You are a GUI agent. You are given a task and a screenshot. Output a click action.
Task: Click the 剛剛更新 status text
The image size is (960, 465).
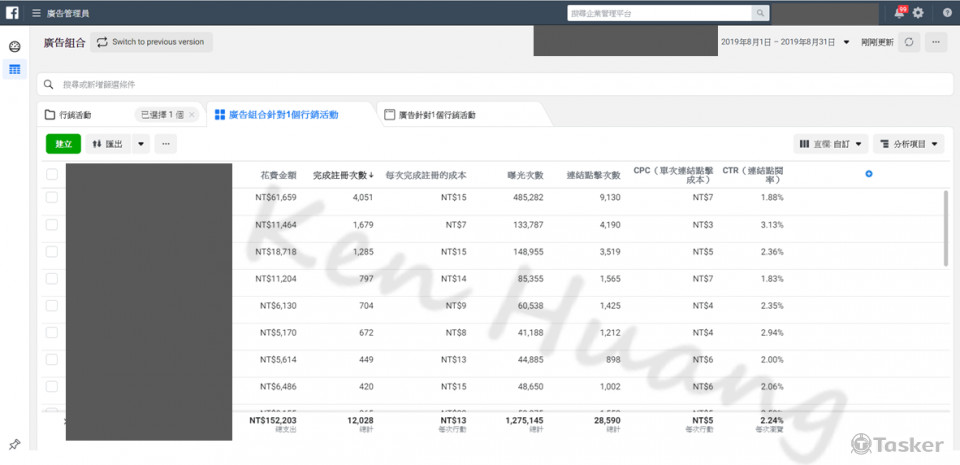pos(877,42)
